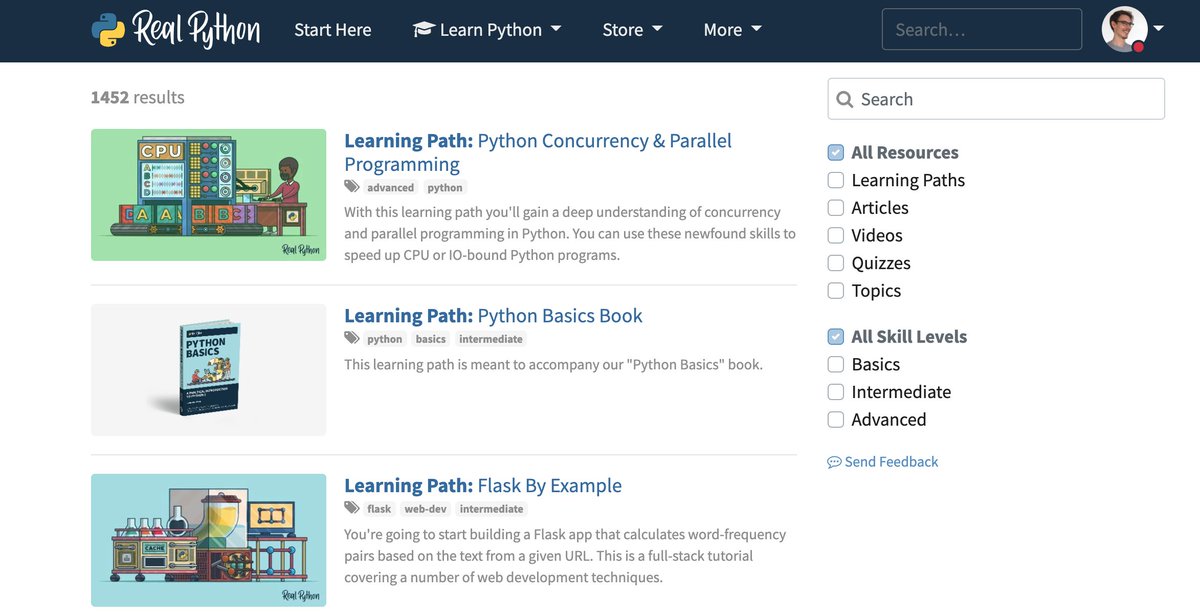The width and height of the screenshot is (1200, 616).
Task: Click the 'web-dev' tag
Action: tap(425, 509)
